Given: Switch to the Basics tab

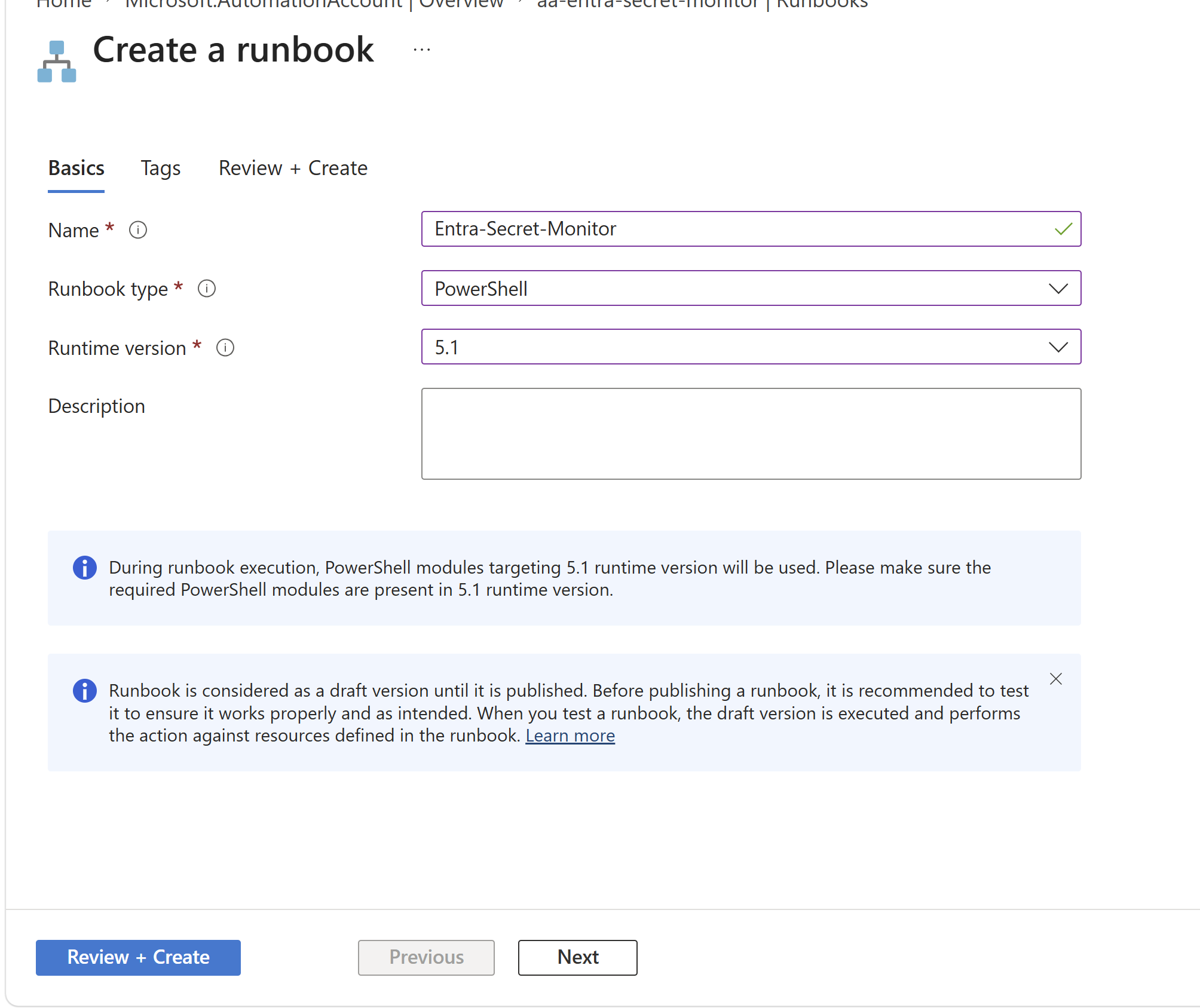Looking at the screenshot, I should click(x=76, y=168).
